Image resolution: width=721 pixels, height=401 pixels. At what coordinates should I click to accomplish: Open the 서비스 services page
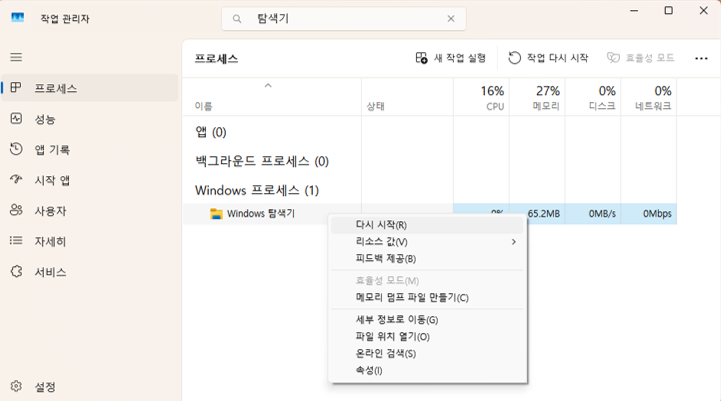[x=90, y=272]
